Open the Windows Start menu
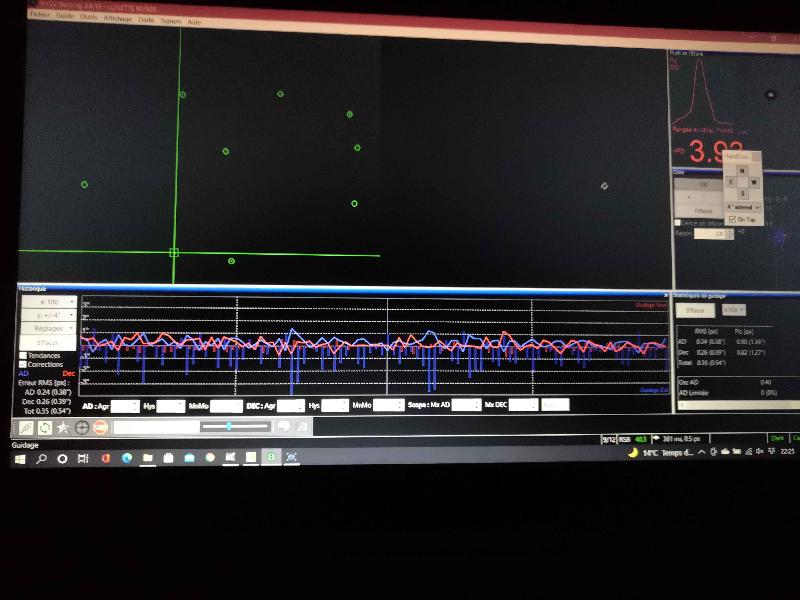The height and width of the screenshot is (600, 800). [20, 459]
